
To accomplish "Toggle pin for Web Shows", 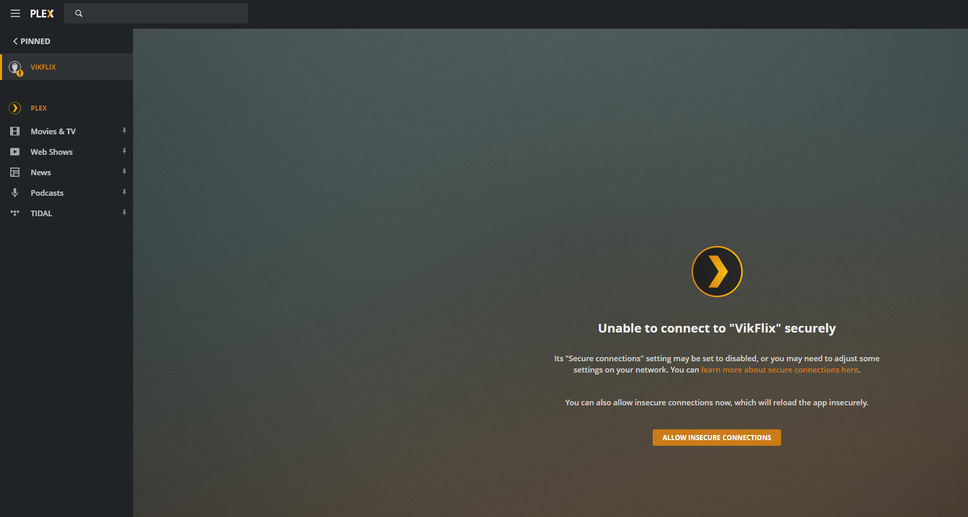I will tap(124, 151).
